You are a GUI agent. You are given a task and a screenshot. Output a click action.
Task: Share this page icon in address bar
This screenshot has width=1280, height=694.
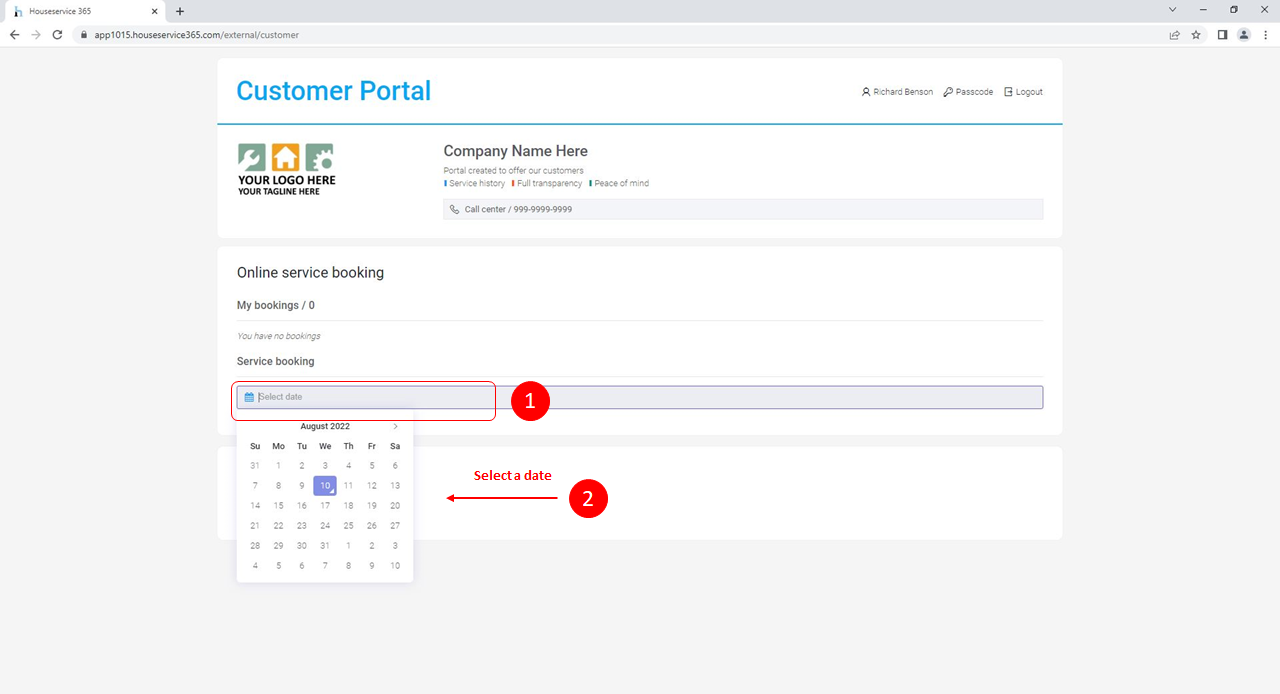tap(1175, 34)
